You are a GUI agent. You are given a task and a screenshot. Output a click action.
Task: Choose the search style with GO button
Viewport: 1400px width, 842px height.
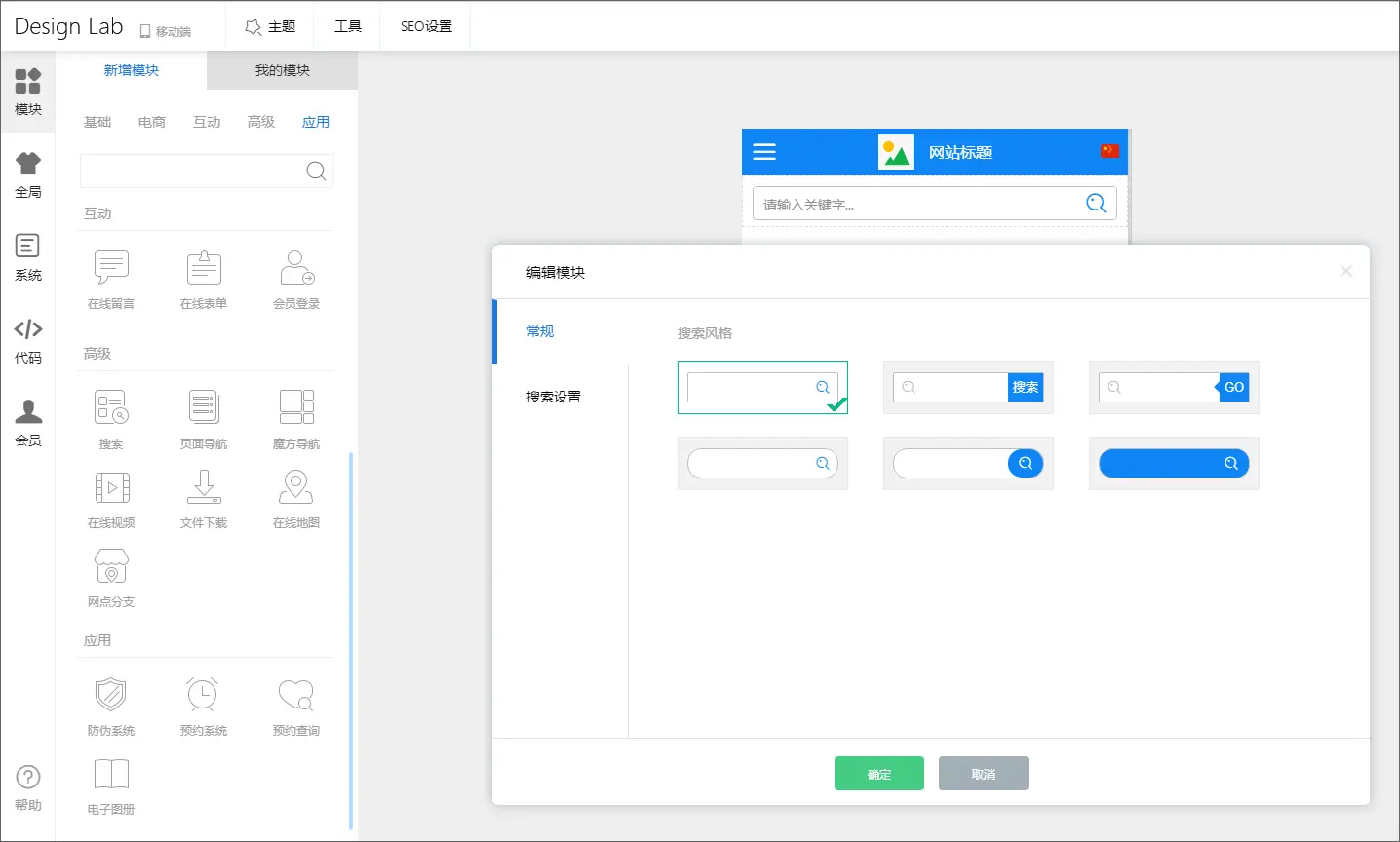click(1174, 388)
